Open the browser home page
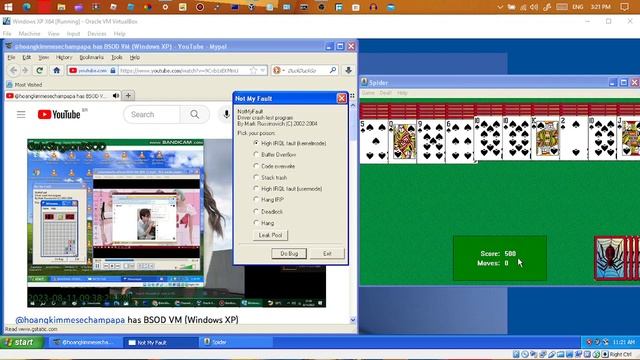The height and width of the screenshot is (360, 640). pyautogui.click(x=56, y=70)
